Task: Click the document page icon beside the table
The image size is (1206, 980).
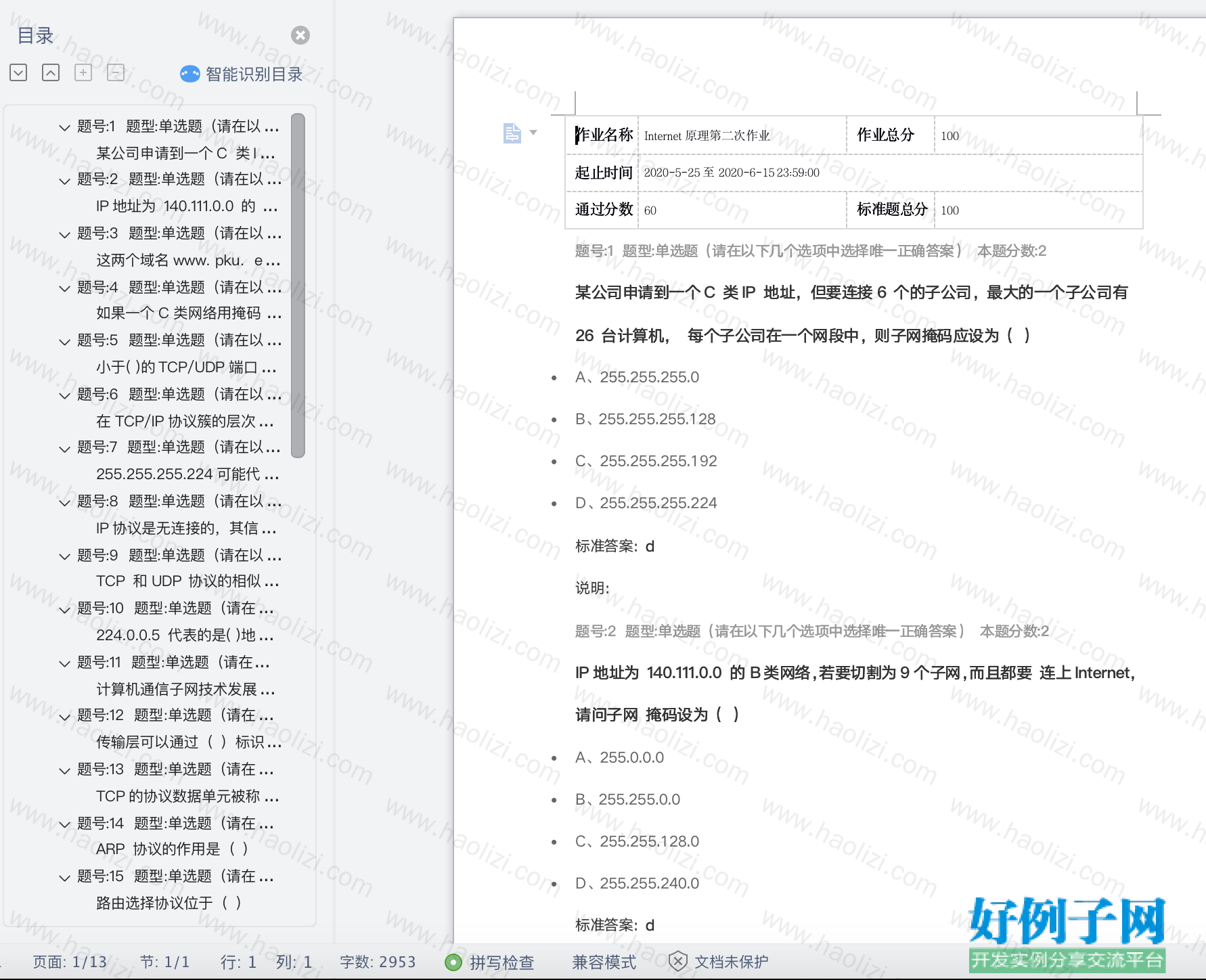Action: (x=512, y=133)
